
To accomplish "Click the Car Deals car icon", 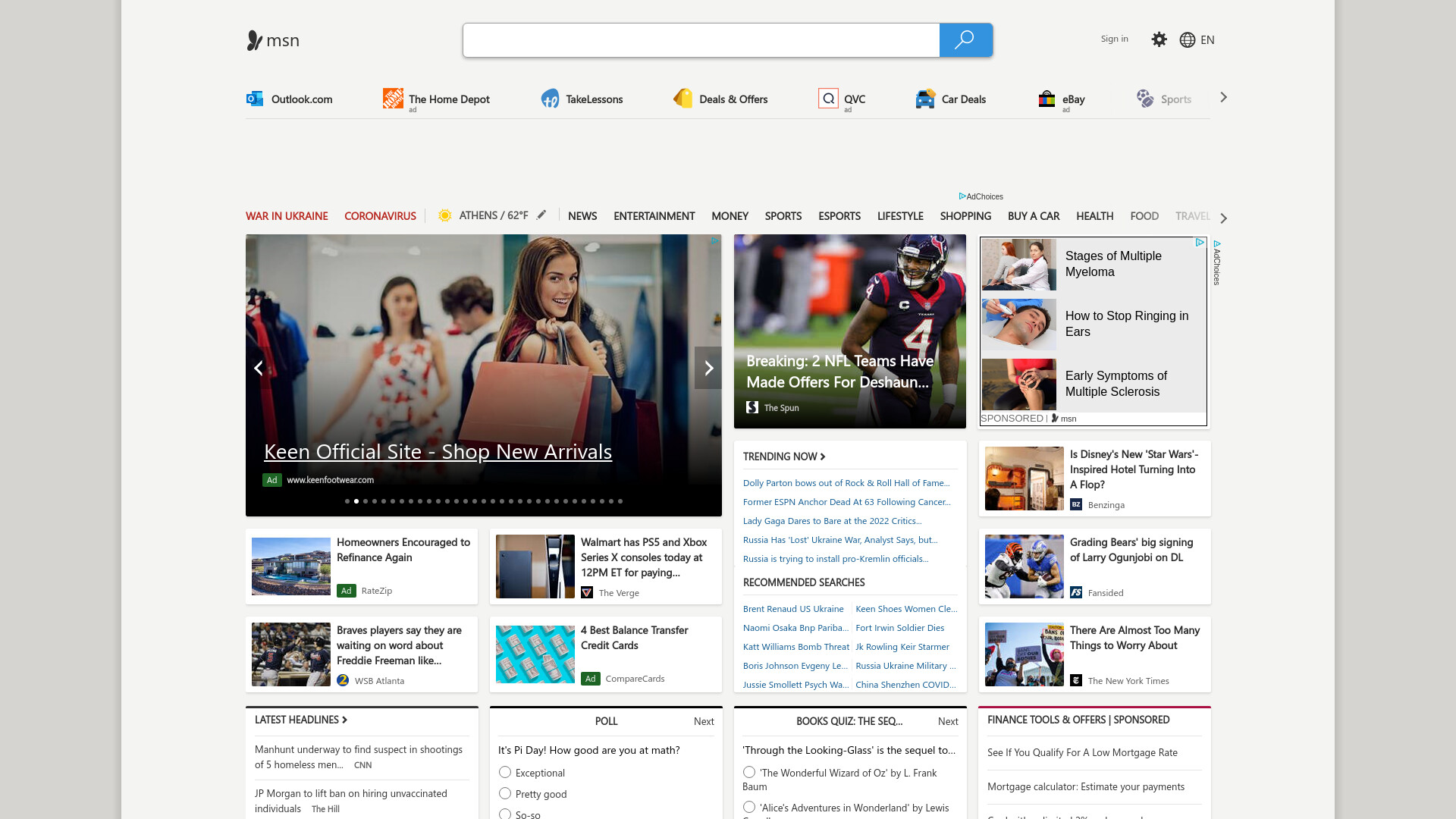I will (925, 99).
